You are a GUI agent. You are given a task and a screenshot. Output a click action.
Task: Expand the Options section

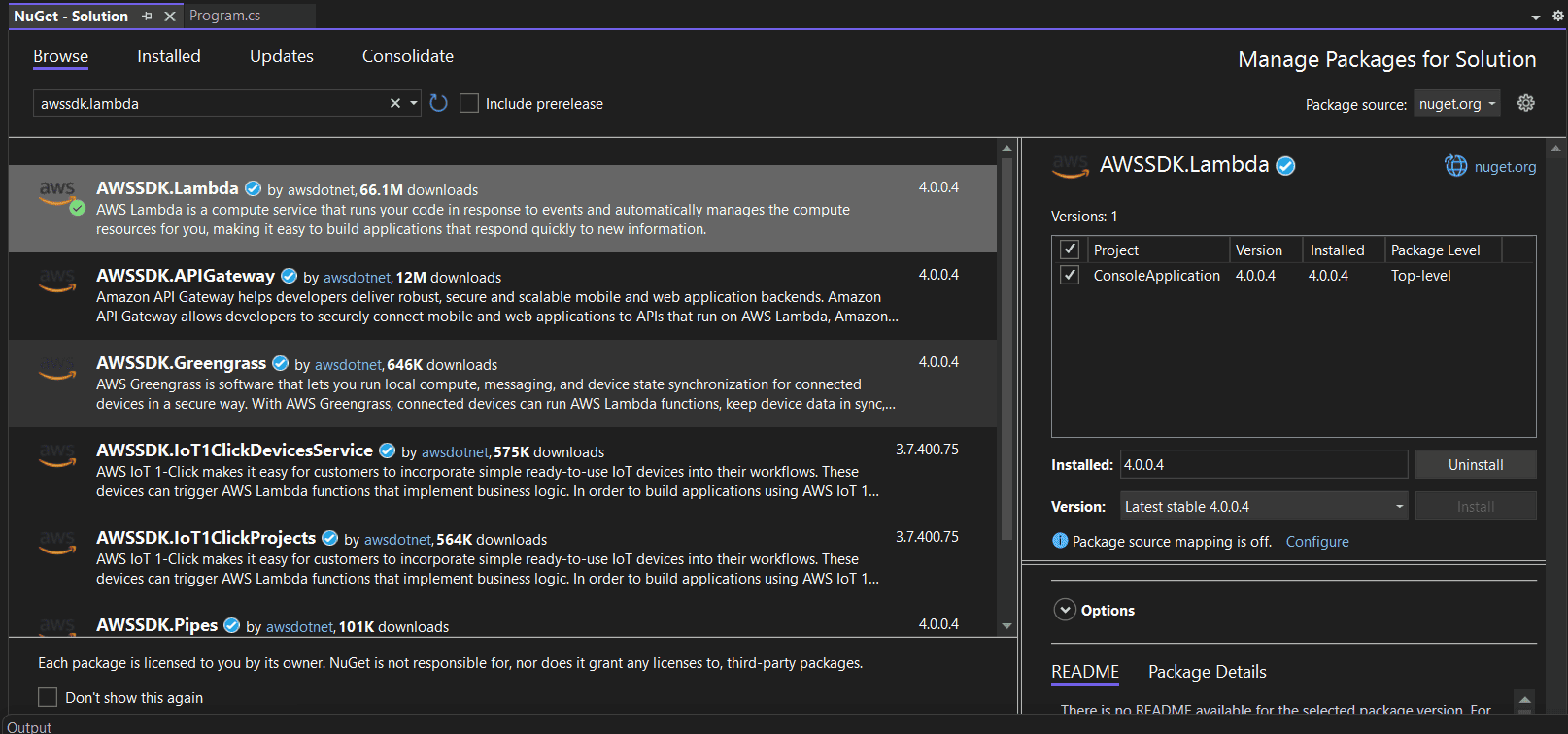1065,610
